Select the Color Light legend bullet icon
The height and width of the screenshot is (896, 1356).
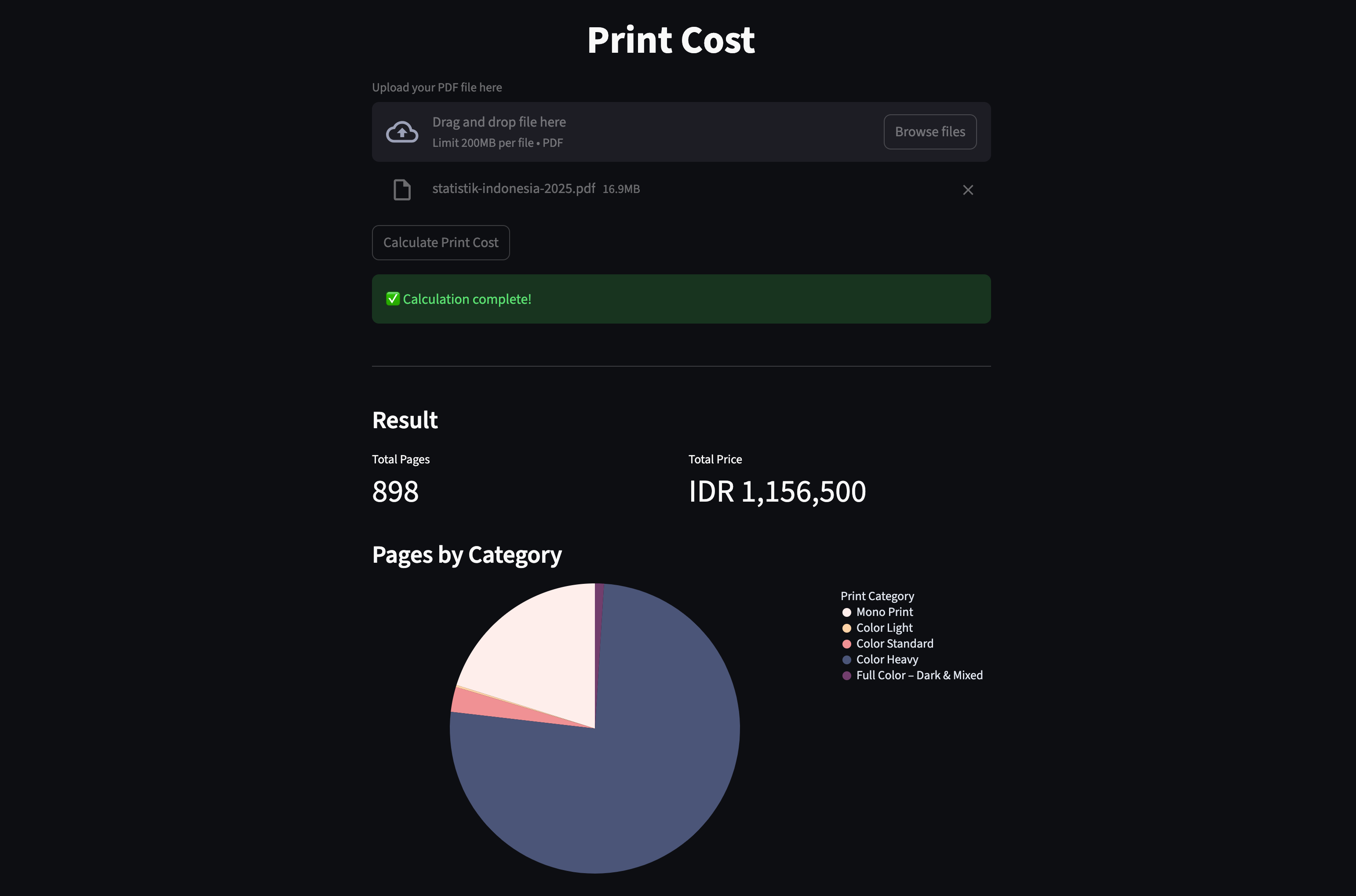[846, 627]
